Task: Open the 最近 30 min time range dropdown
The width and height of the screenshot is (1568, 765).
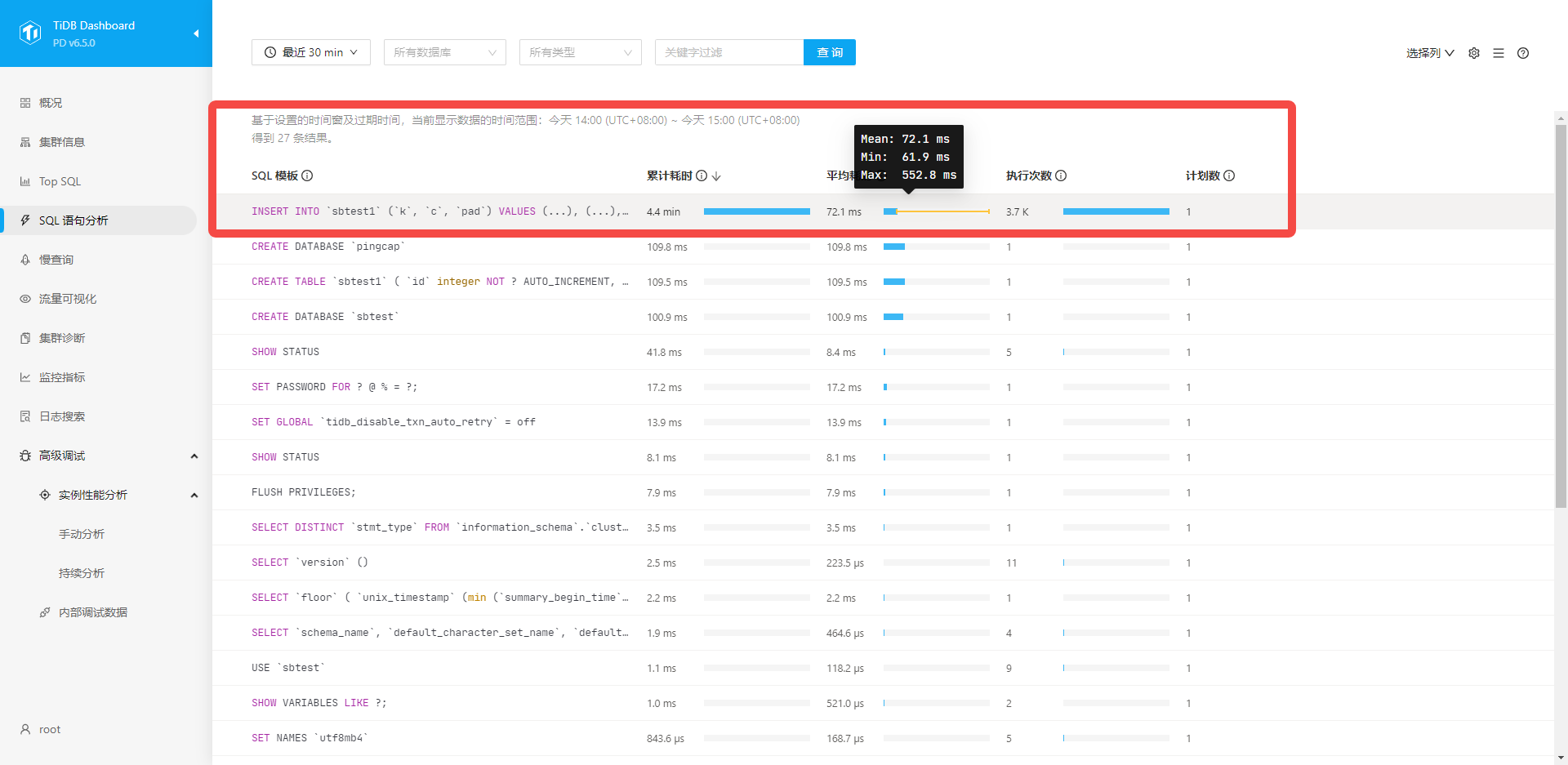Action: click(x=311, y=52)
